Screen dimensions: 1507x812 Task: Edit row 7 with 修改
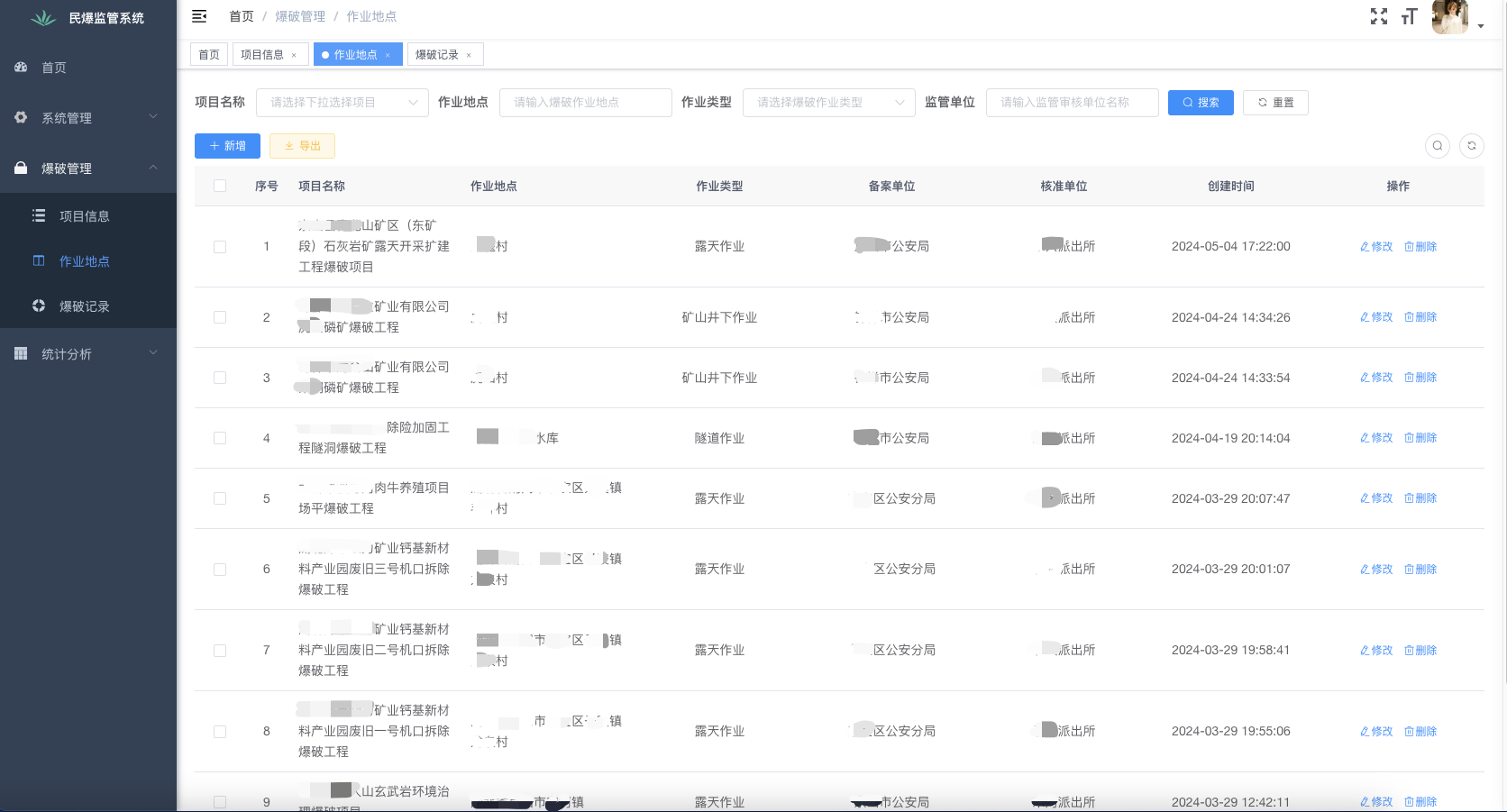pos(1376,651)
